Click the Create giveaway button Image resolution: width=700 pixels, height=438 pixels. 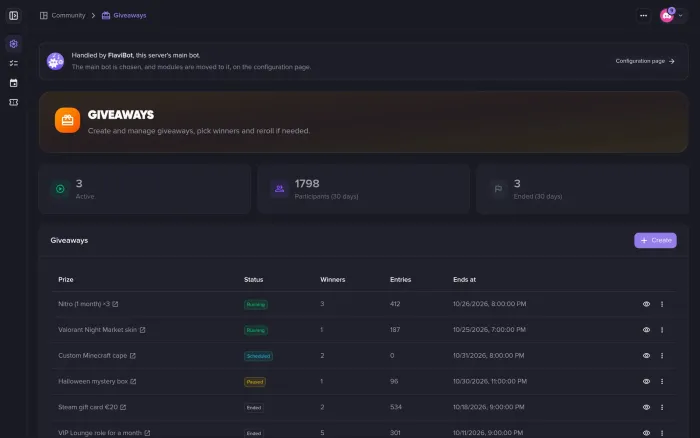655,240
